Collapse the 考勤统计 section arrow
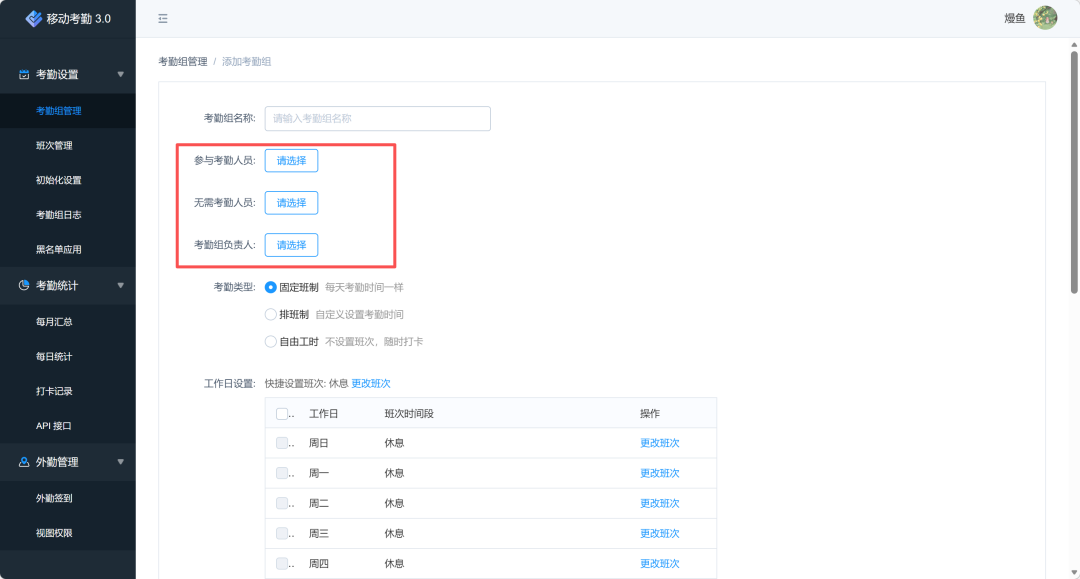 pyautogui.click(x=121, y=285)
